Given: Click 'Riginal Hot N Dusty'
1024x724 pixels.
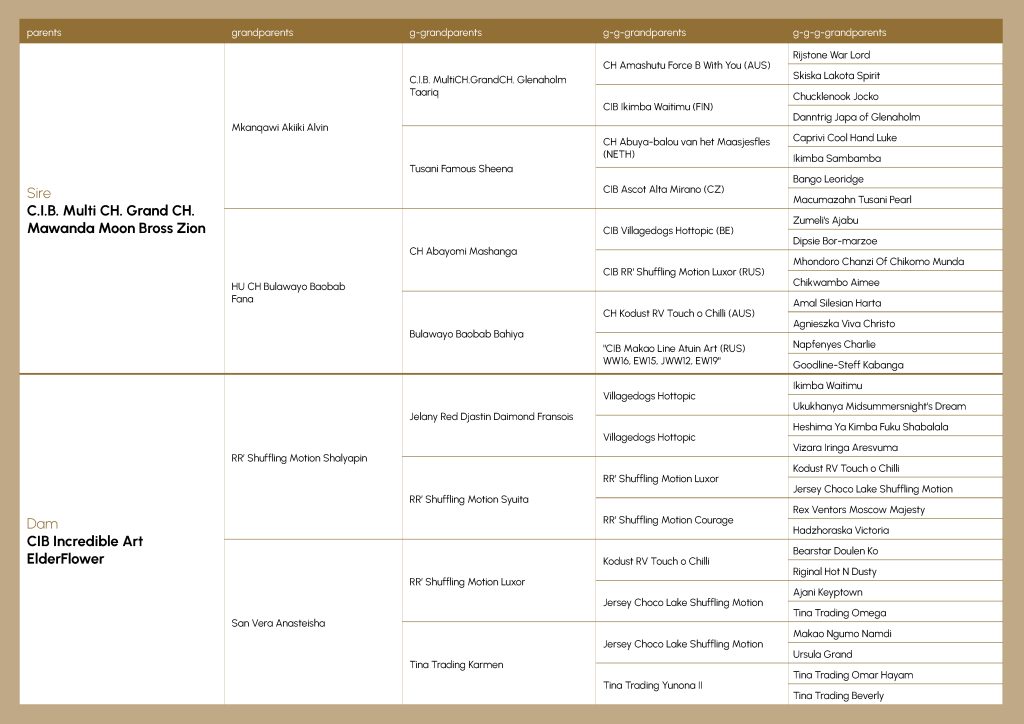Looking at the screenshot, I should (x=835, y=572).
